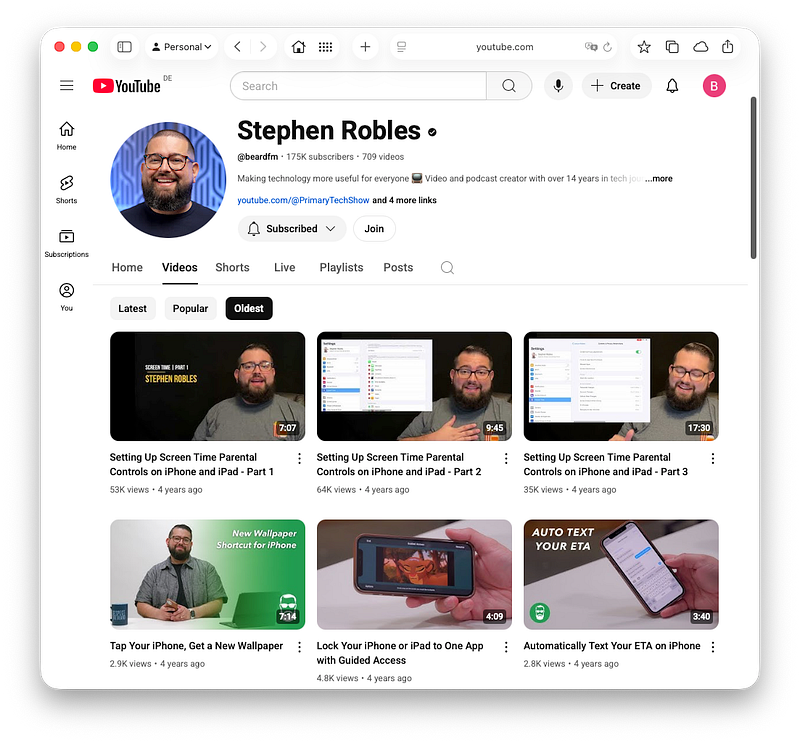The image size is (800, 743).
Task: Go forward with the browser forward arrow
Action: [263, 47]
